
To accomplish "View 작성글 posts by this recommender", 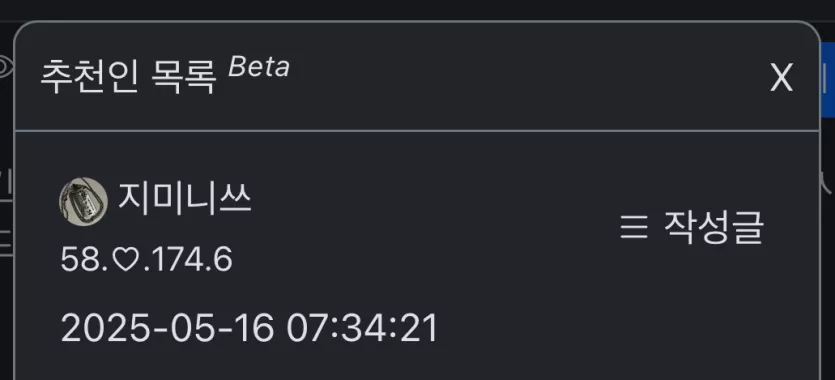I will (x=692, y=227).
